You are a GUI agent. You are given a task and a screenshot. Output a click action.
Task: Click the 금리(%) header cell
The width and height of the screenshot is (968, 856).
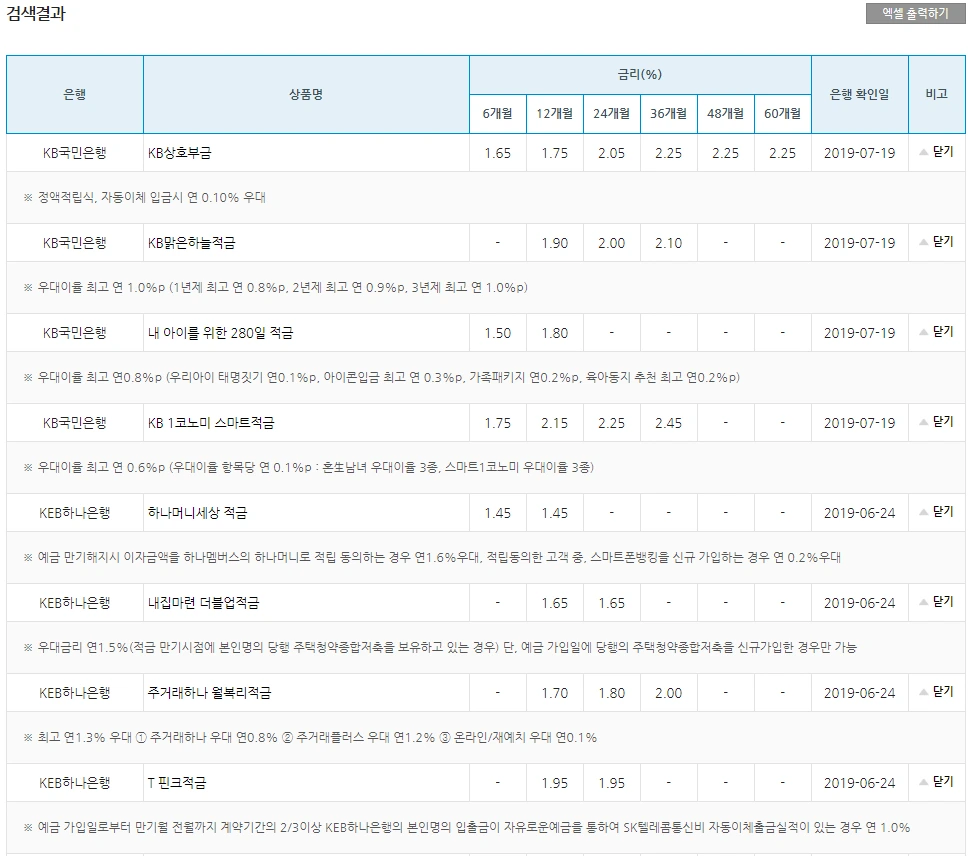pyautogui.click(x=640, y=75)
